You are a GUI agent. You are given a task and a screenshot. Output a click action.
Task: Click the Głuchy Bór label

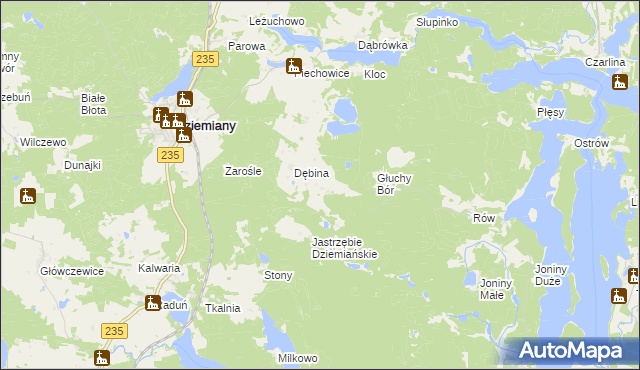pos(394,184)
